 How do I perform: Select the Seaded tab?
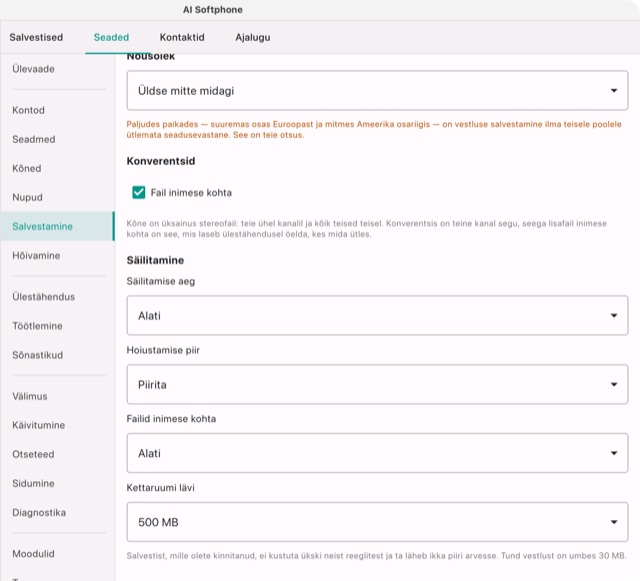(111, 37)
